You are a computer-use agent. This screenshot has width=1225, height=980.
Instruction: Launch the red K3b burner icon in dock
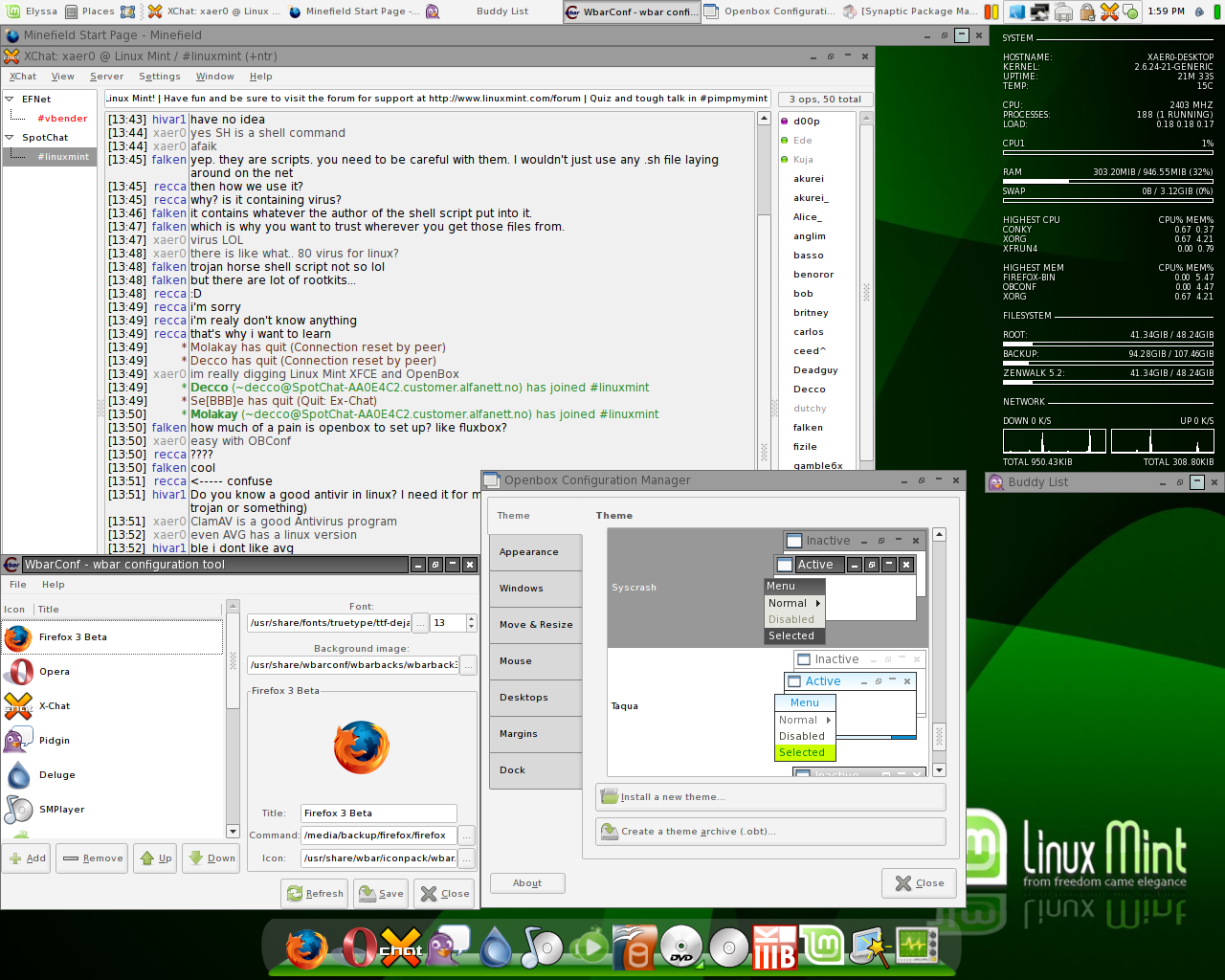click(x=774, y=947)
